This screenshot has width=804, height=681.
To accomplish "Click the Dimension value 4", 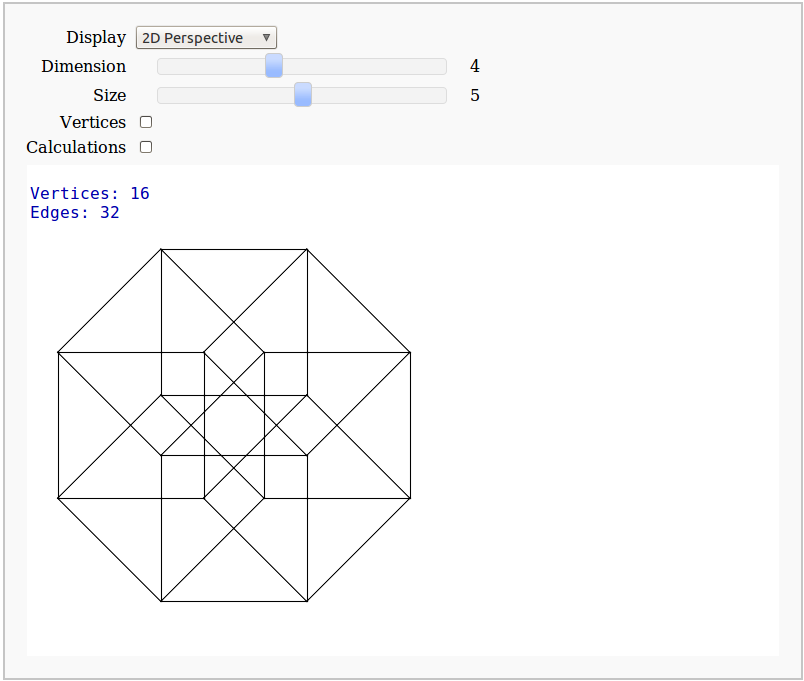I will (475, 66).
